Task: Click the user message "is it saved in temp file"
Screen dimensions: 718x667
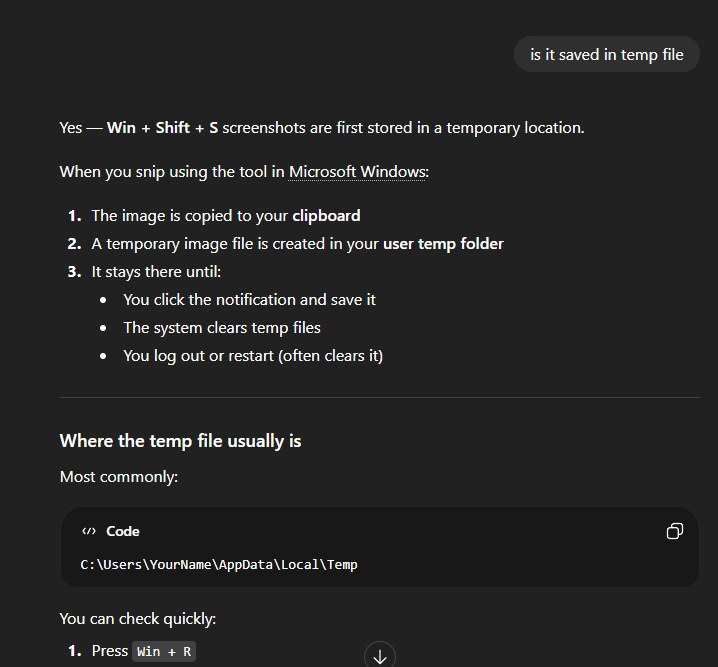Action: [x=606, y=55]
